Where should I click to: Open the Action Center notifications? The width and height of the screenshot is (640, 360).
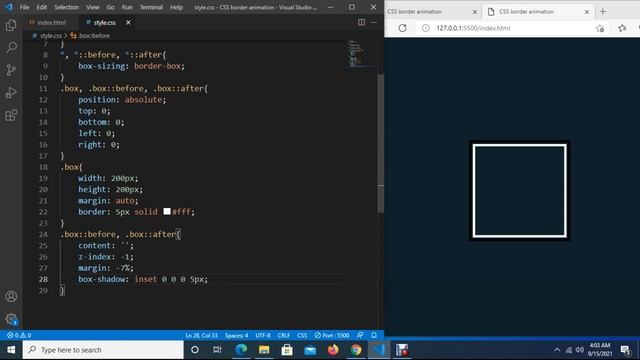(625, 350)
